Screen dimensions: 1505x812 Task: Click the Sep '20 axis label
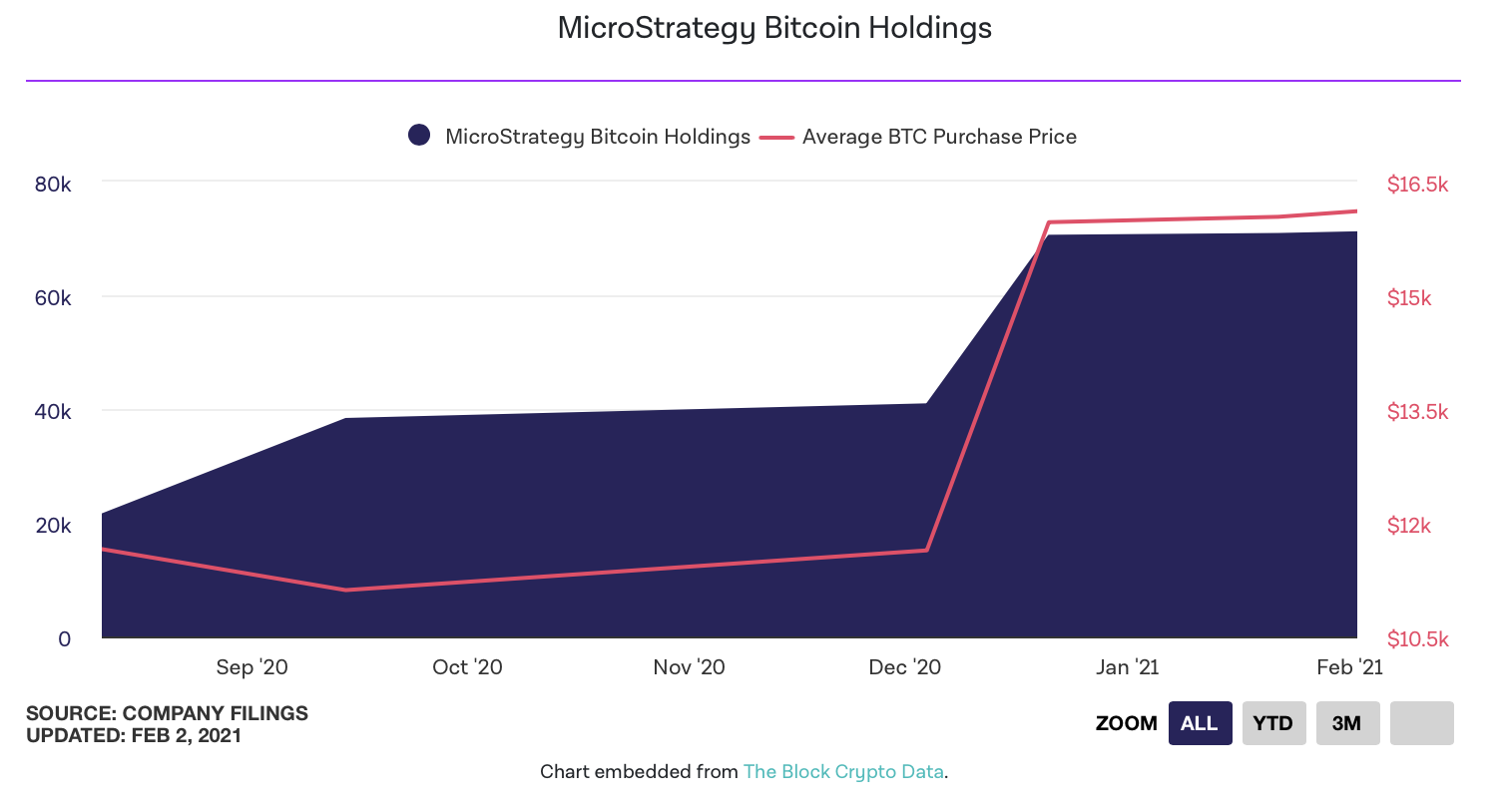point(251,667)
